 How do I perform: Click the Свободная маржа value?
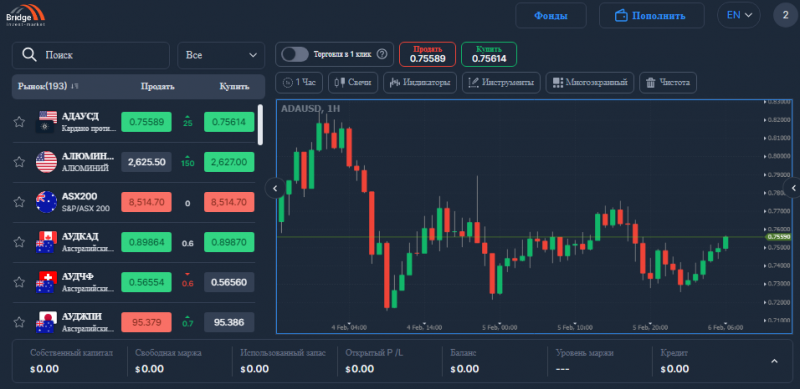pyautogui.click(x=149, y=369)
